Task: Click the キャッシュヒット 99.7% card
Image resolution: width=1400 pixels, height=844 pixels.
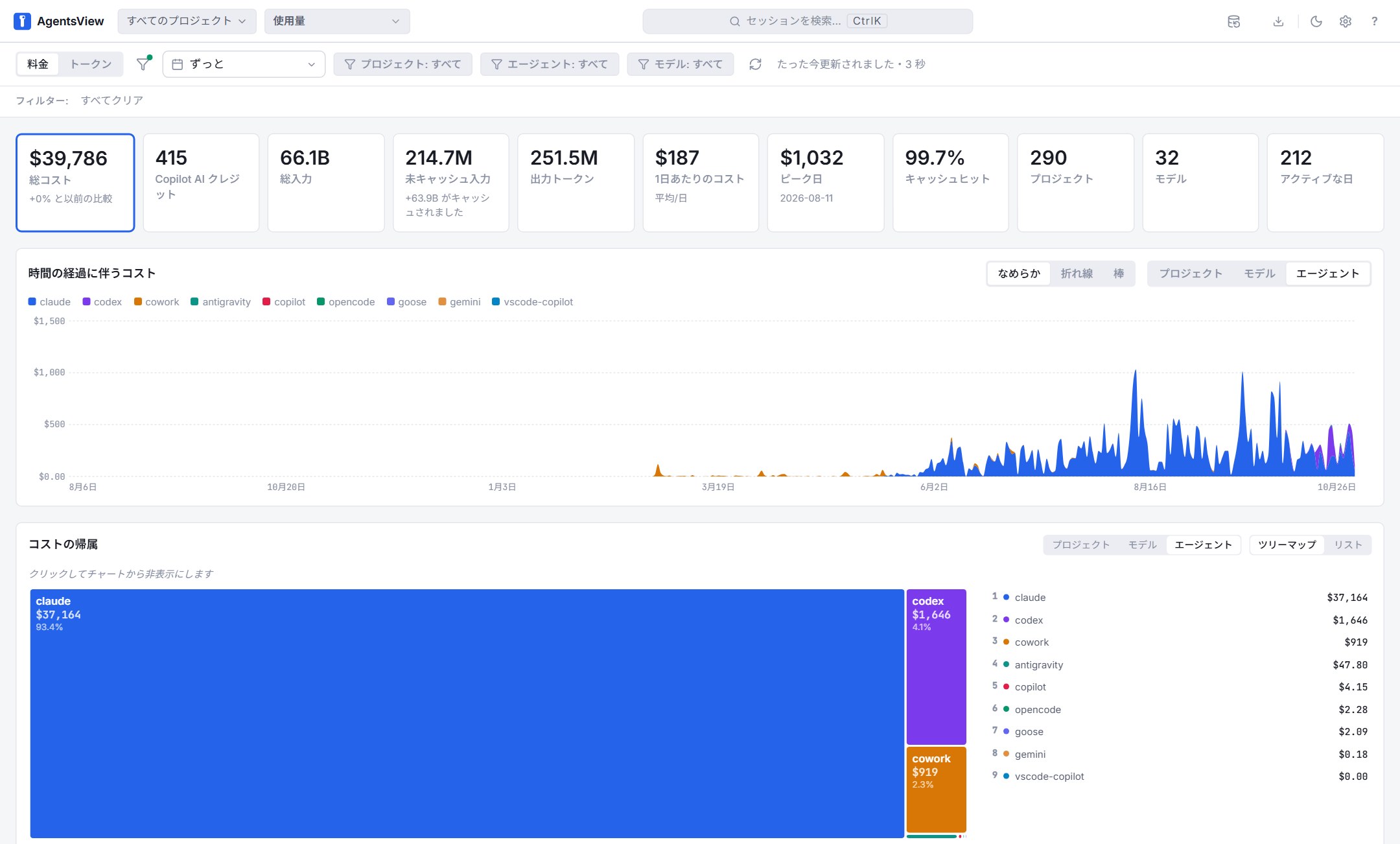Action: 950,183
